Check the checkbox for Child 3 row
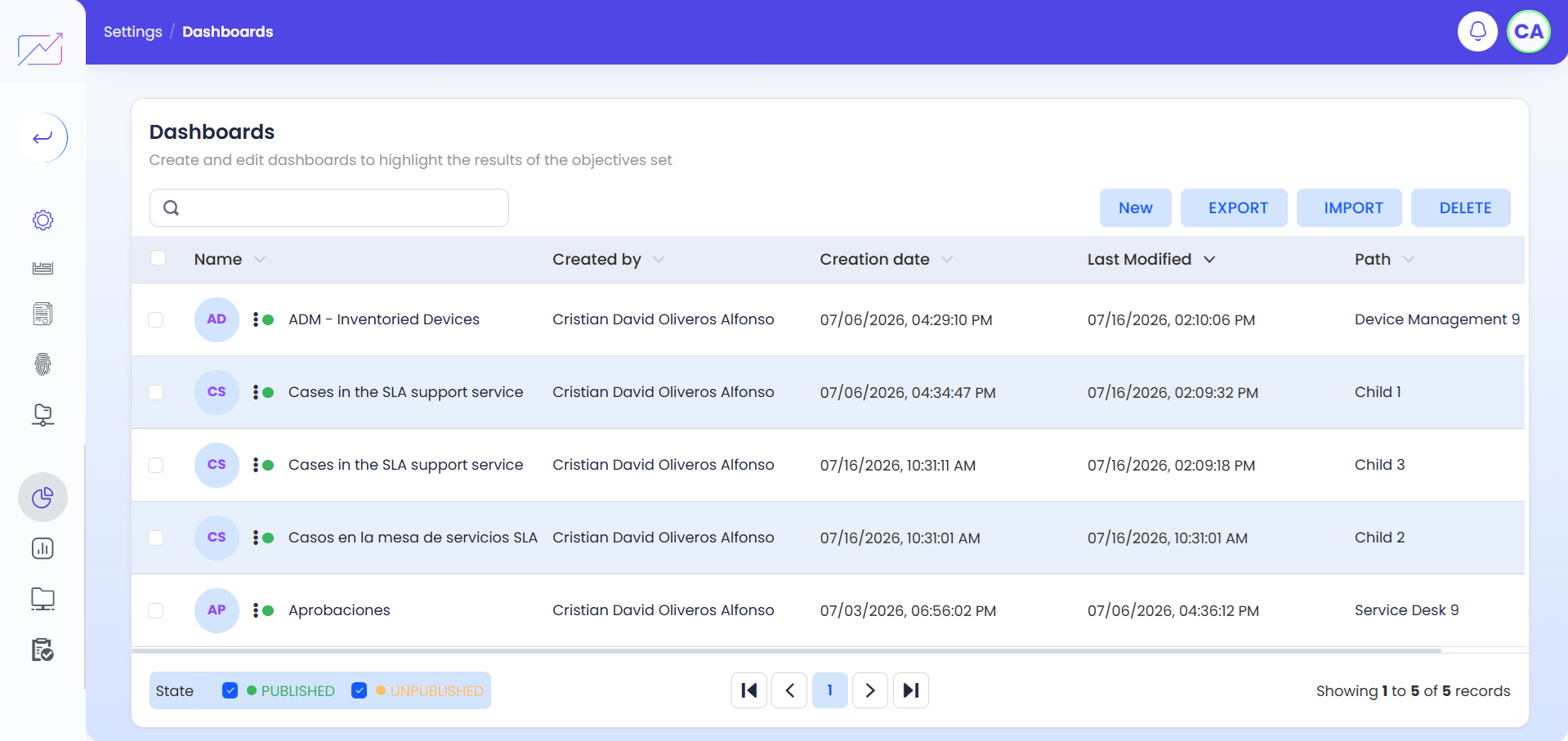This screenshot has width=1568, height=741. [x=156, y=465]
